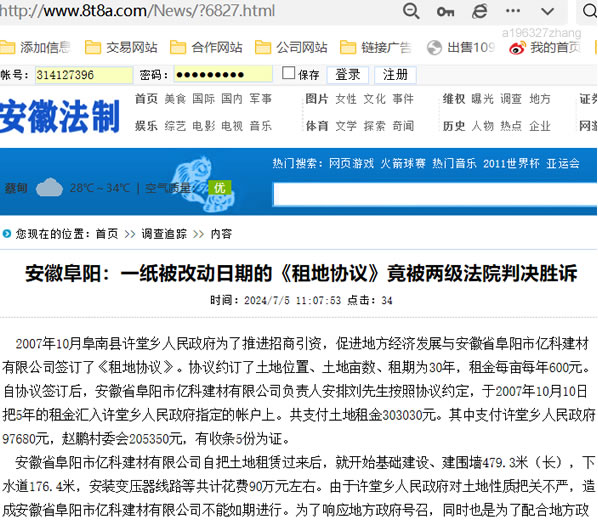Open the 人物 navigation link
Viewport: 598px width, 520px height.
(x=482, y=126)
